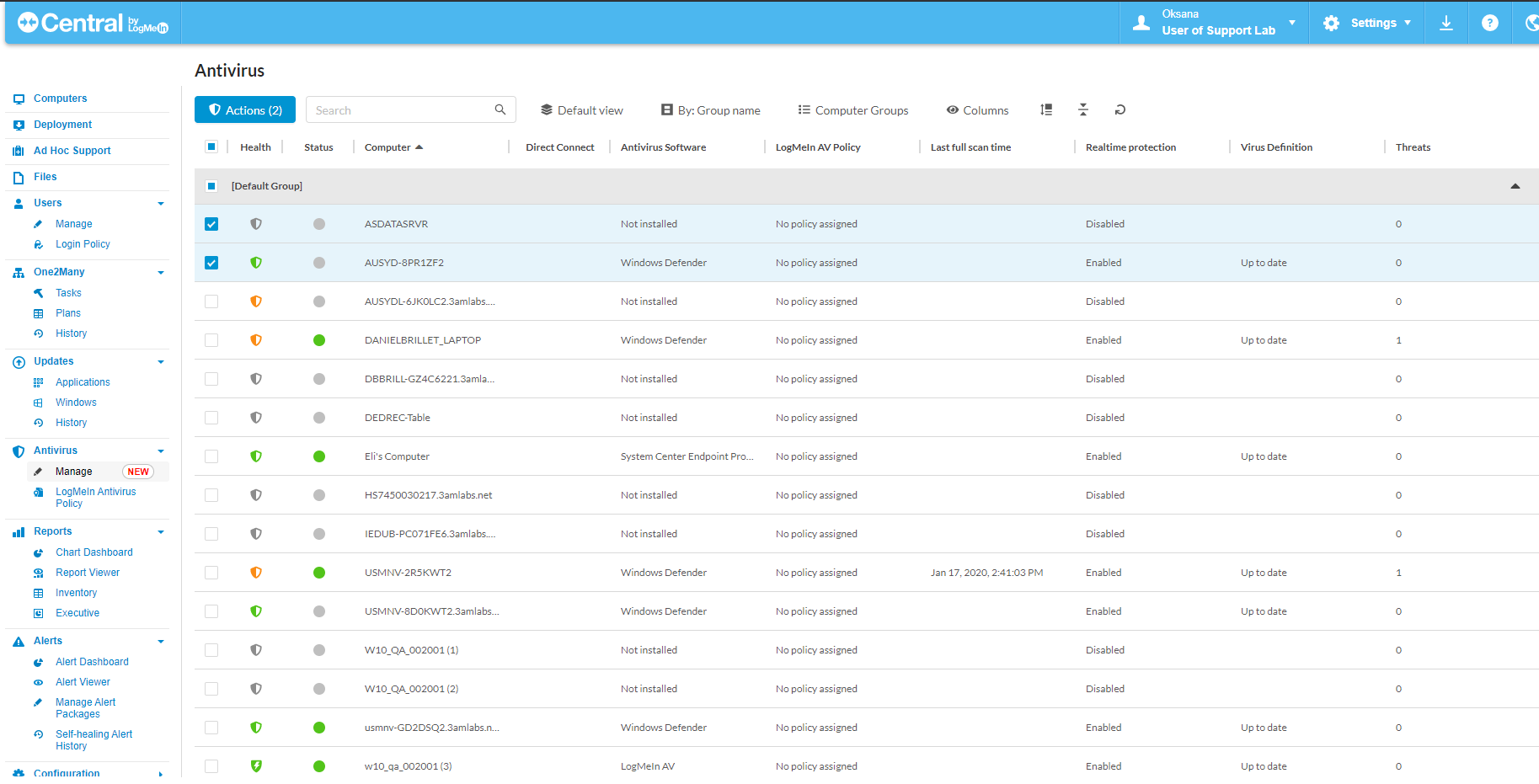
Task: Click the Inventory table icon
Action: 38,593
